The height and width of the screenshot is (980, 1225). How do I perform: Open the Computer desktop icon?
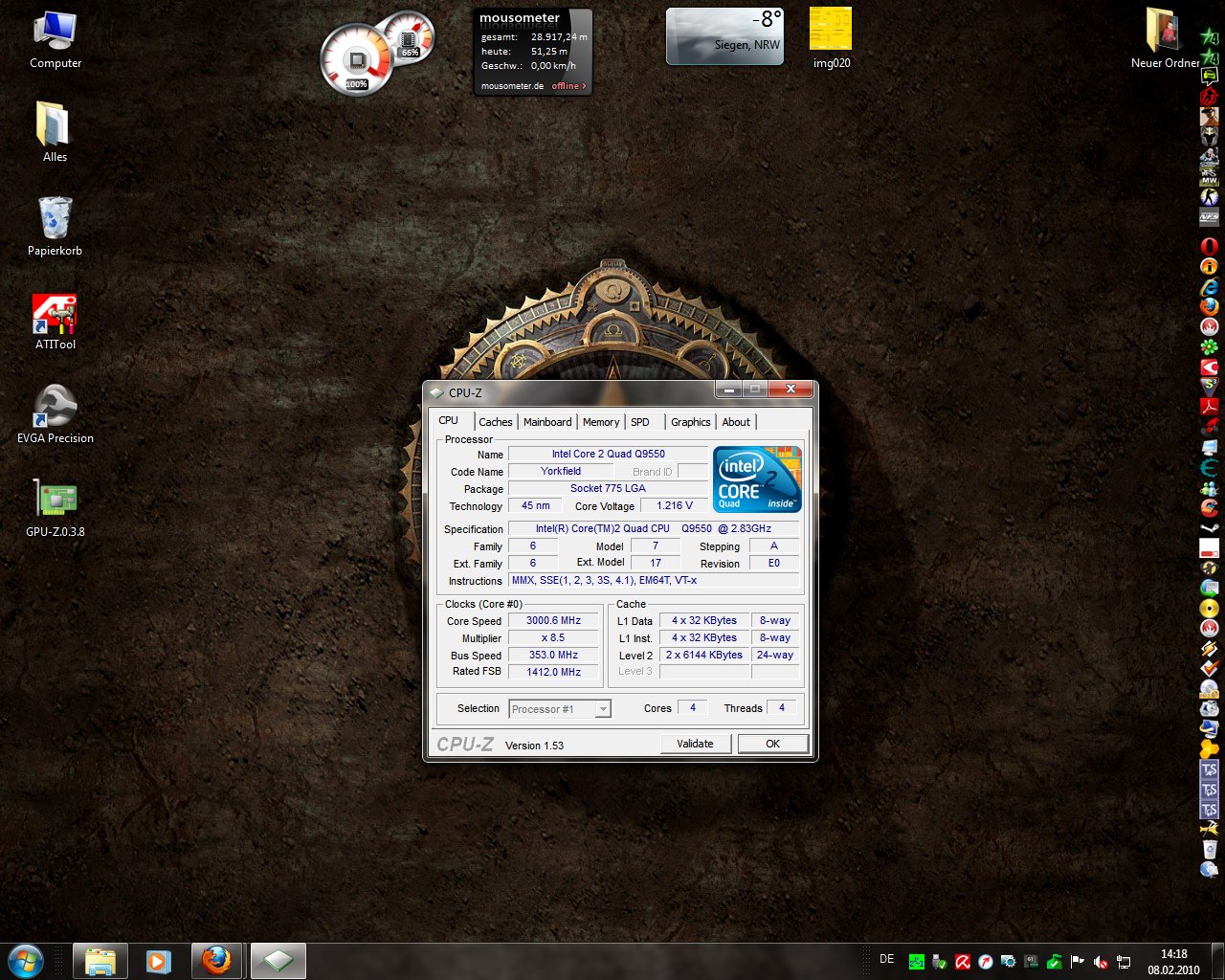[x=55, y=40]
